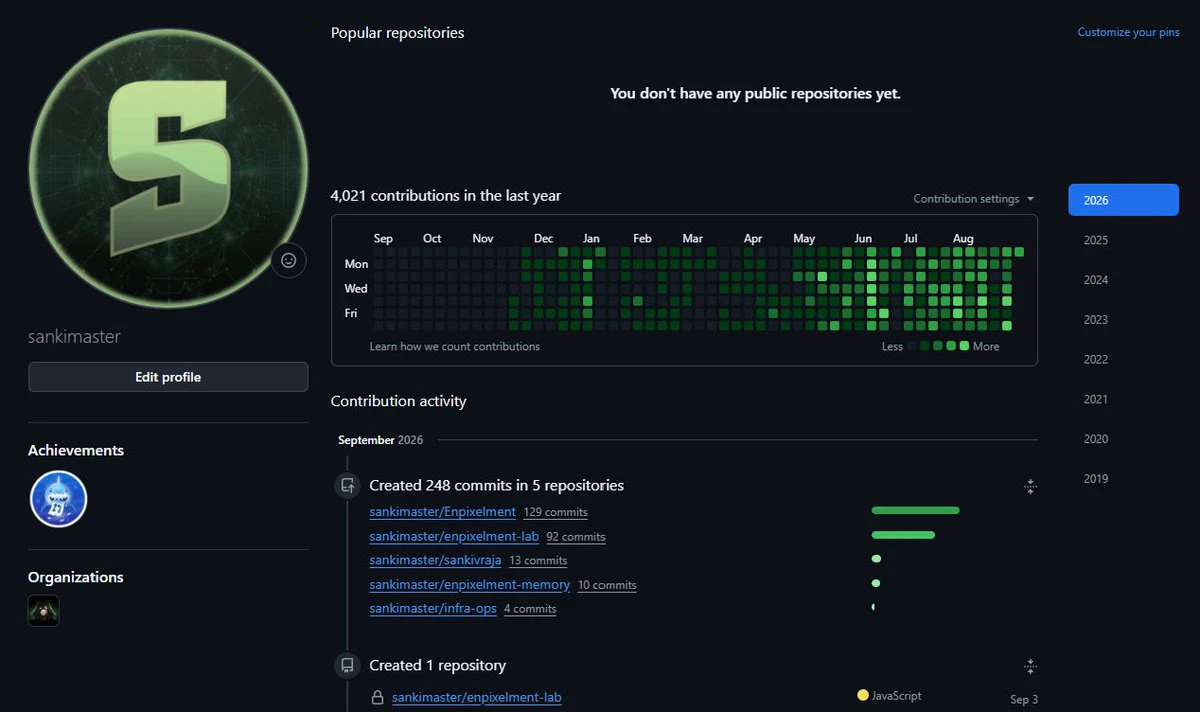This screenshot has width=1200, height=712.
Task: Click the Mon row label in contribution graph
Action: pos(356,265)
